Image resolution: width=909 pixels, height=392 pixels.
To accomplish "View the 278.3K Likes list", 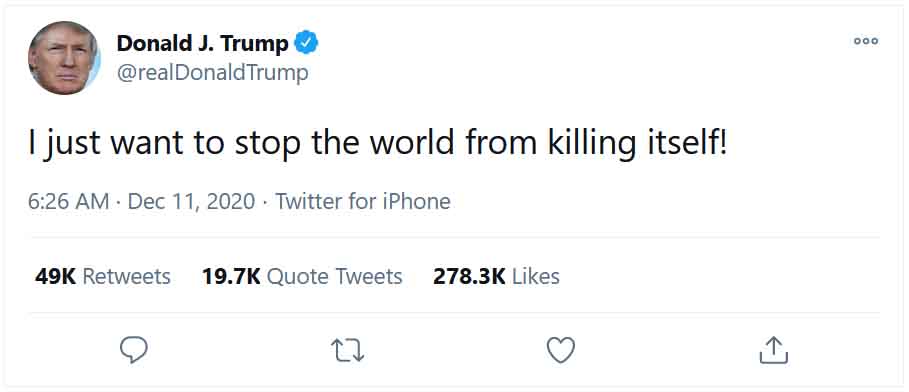I will coord(496,277).
